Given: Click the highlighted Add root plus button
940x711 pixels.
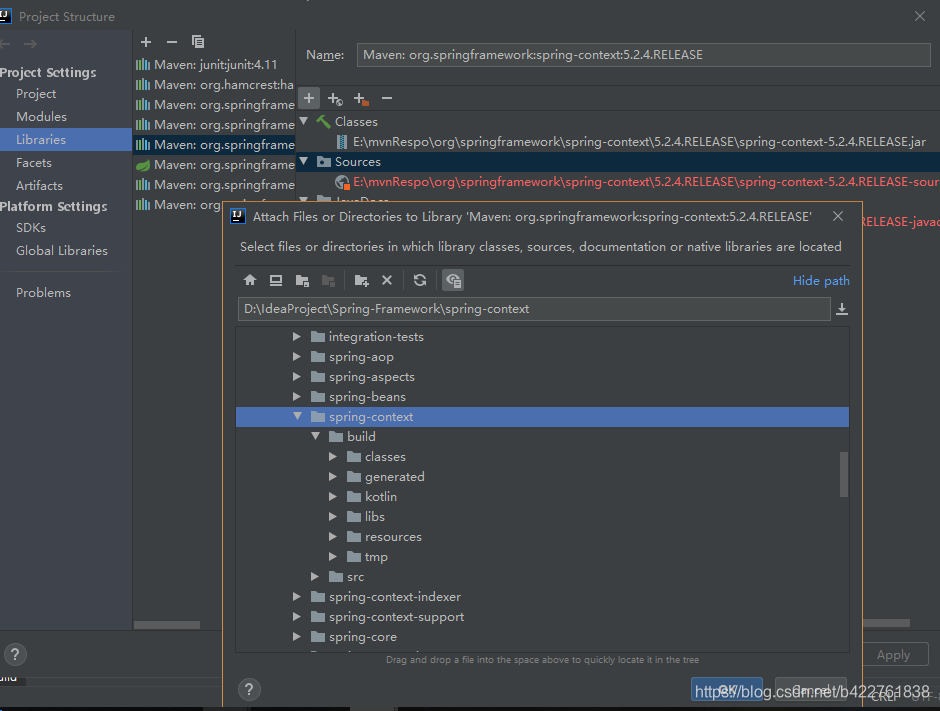Looking at the screenshot, I should click(309, 98).
